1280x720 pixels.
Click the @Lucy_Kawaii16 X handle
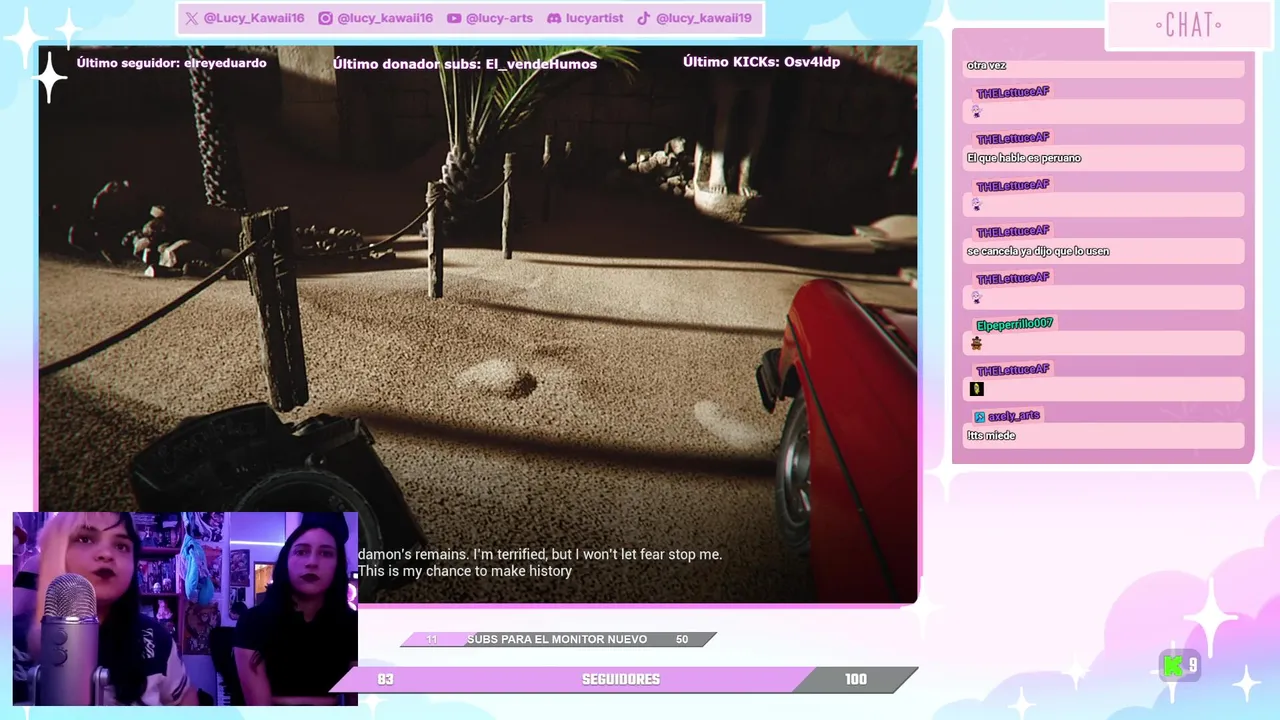(254, 18)
